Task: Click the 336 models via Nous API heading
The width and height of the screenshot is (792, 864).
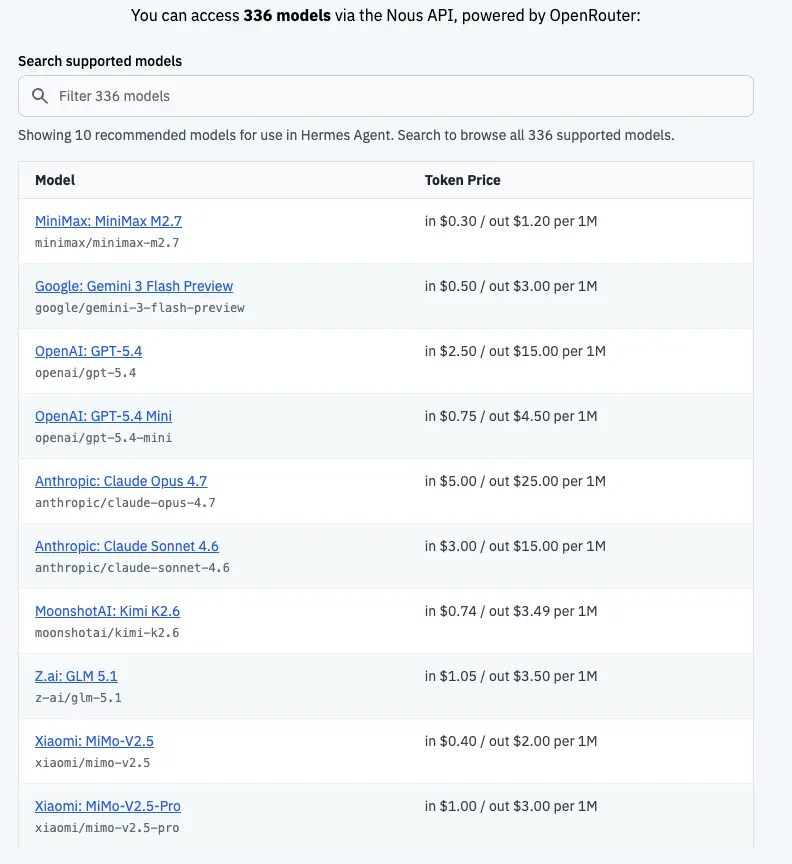Action: coord(386,15)
